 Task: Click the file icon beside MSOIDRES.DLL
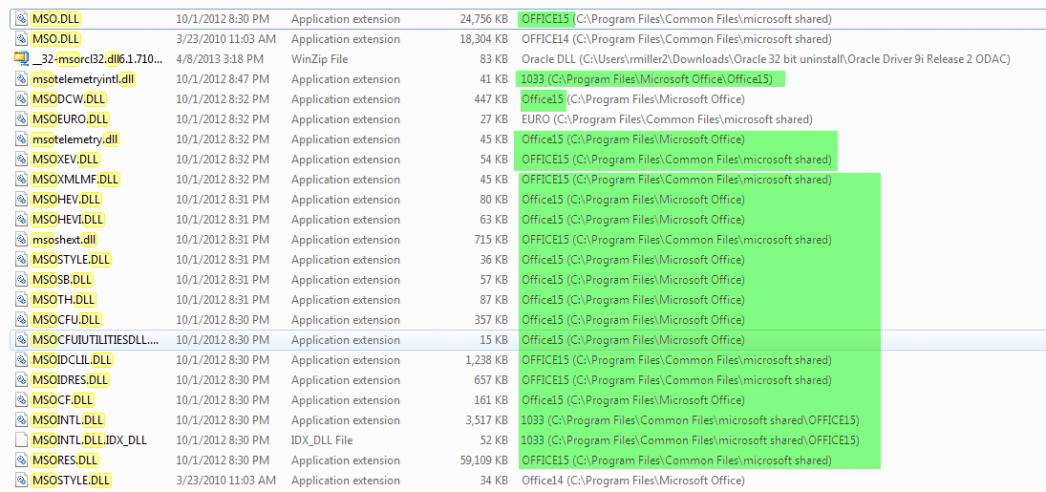21,380
